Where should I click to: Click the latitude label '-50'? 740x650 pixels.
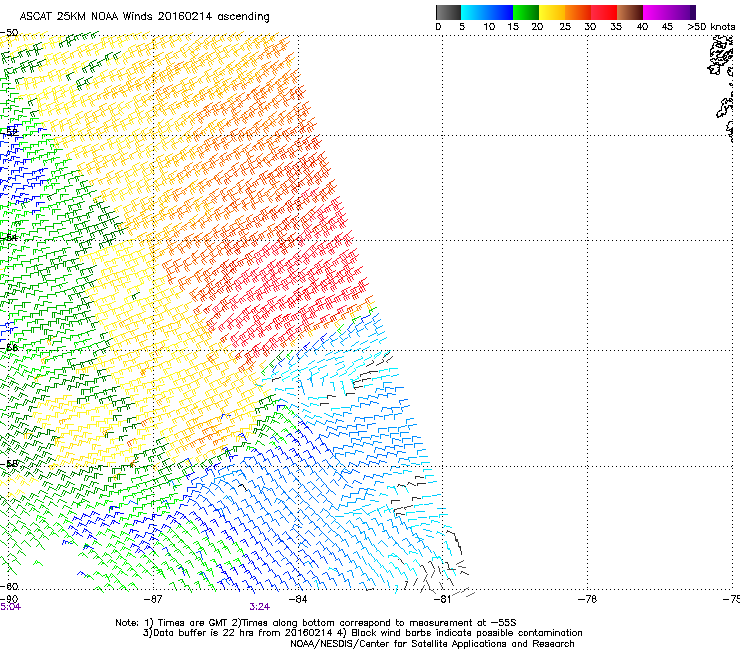(x=9, y=33)
